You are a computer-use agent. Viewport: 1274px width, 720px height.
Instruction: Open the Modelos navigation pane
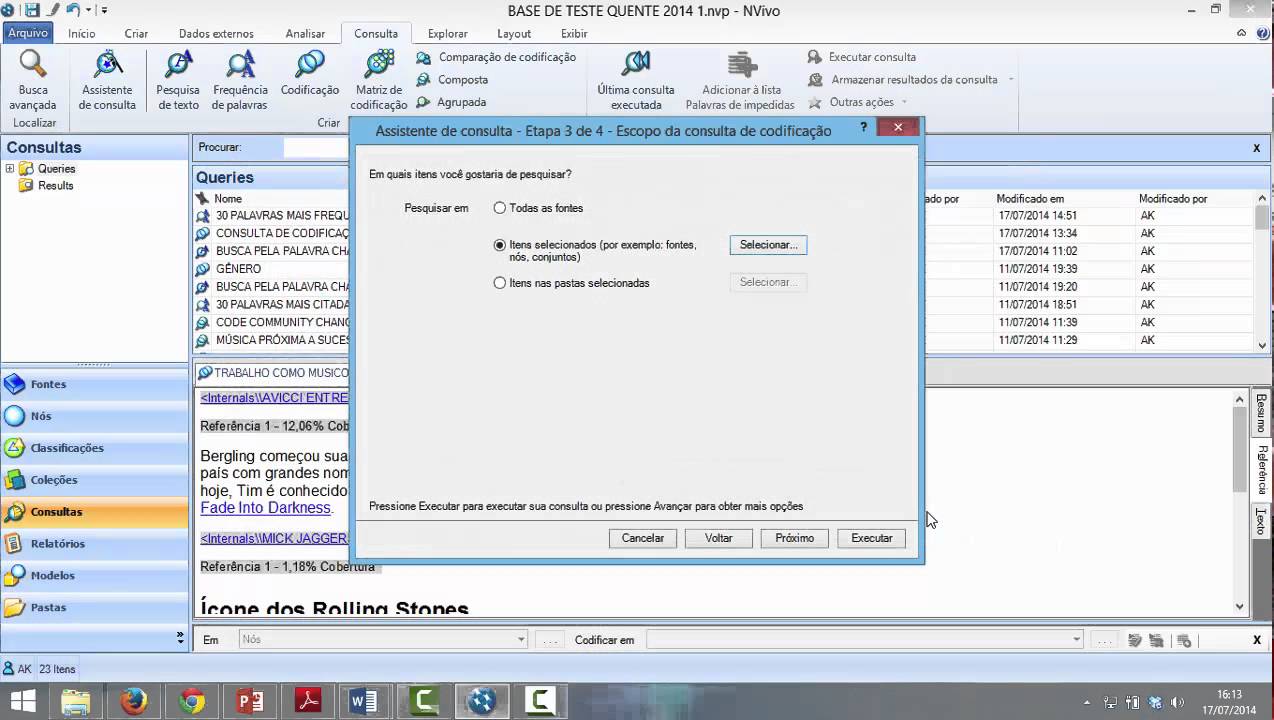(94, 576)
